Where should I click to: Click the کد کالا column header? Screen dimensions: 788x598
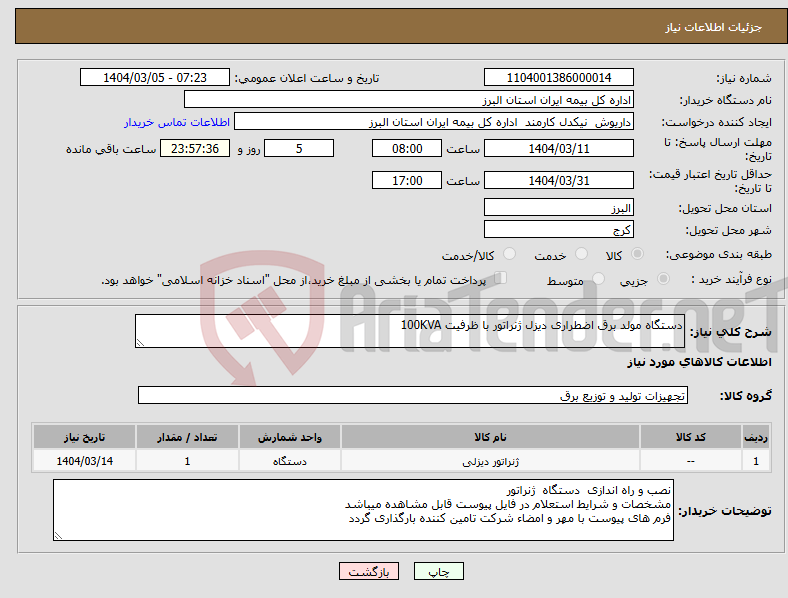tap(691, 437)
